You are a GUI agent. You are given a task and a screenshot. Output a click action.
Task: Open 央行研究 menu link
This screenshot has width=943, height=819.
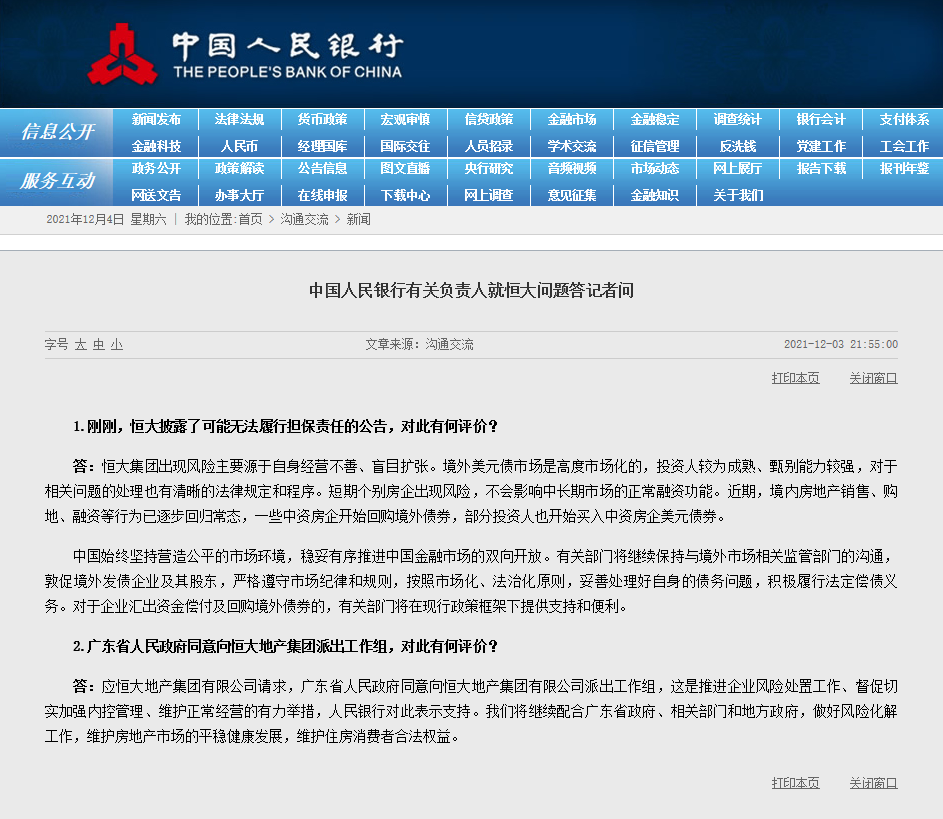point(489,168)
